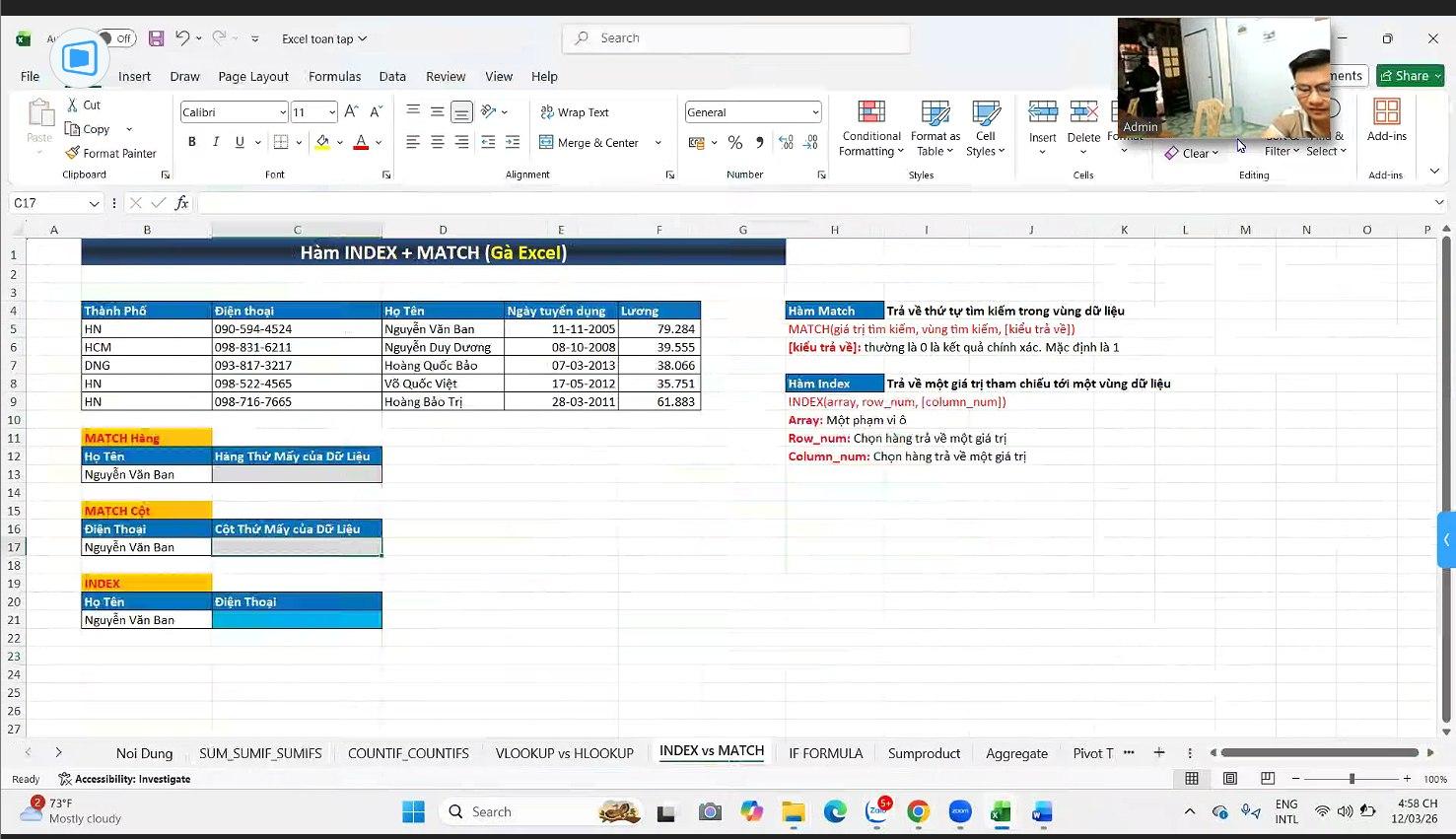Open Merge & Center dropdown arrow
The image size is (1456, 839).
(x=659, y=143)
